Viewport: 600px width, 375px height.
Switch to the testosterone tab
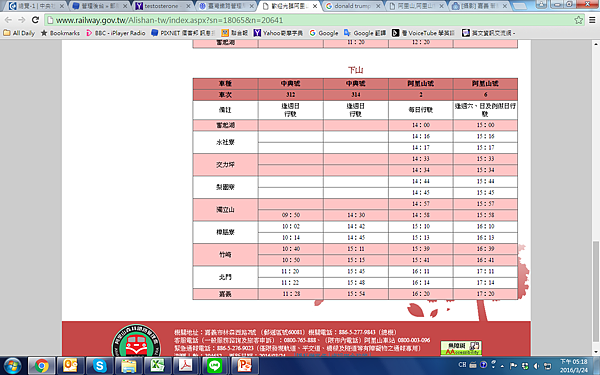162,6
